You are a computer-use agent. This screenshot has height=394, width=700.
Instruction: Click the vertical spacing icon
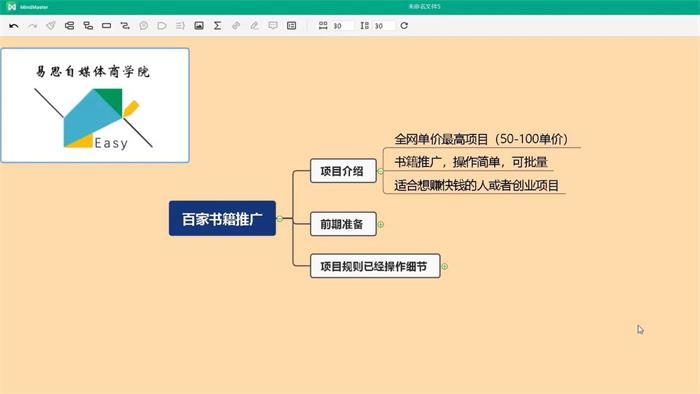pos(365,26)
